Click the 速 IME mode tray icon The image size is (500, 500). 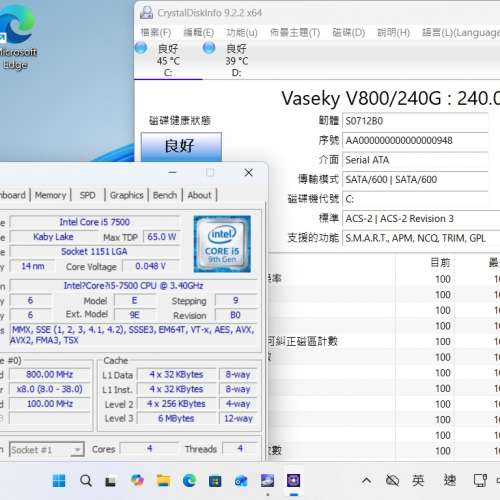pos(449,480)
